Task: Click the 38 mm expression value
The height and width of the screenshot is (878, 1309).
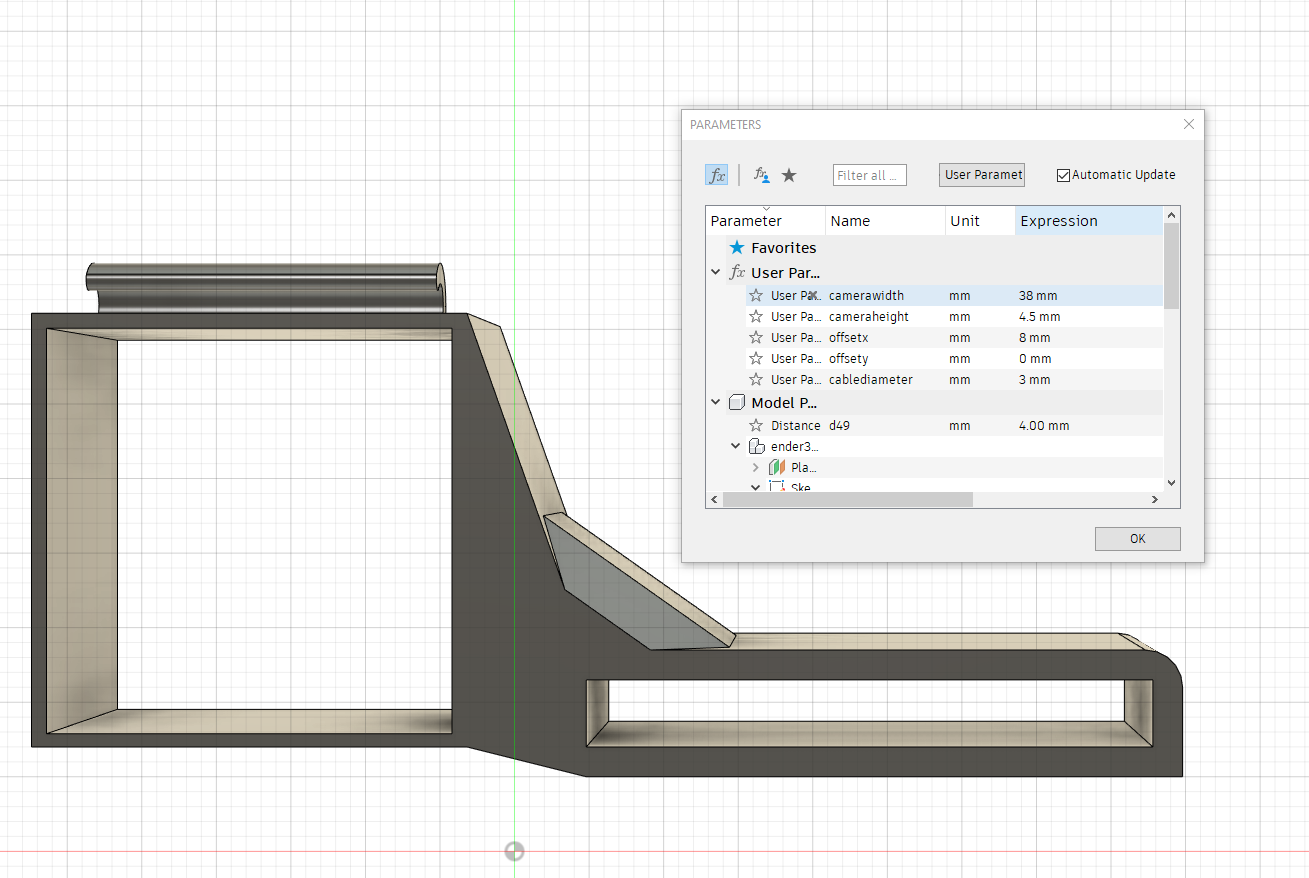Action: click(1038, 296)
